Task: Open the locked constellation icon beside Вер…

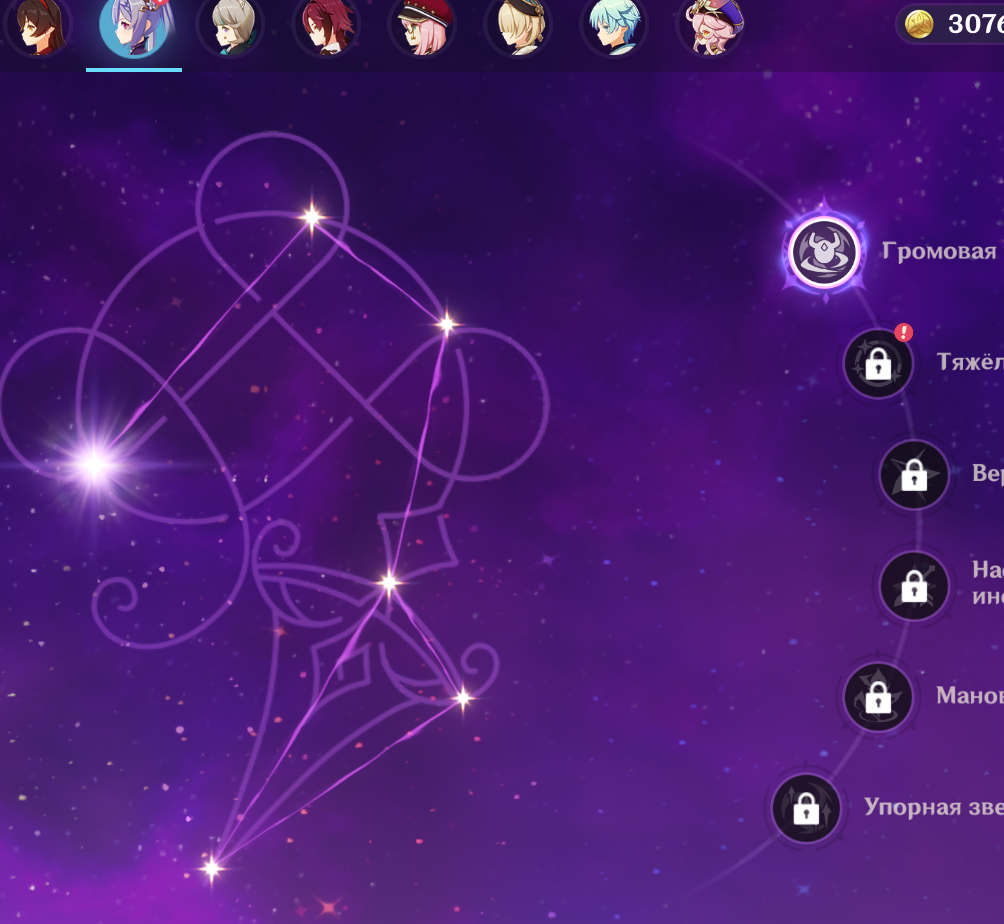Action: tap(914, 474)
